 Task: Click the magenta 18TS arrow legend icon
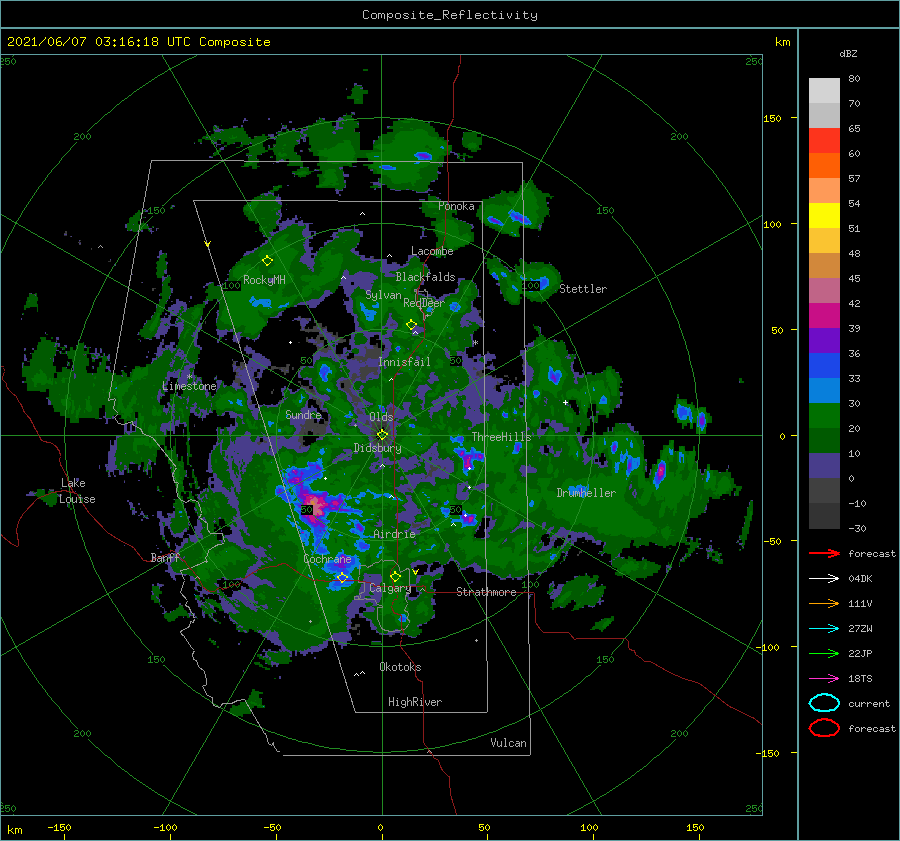pyautogui.click(x=824, y=679)
